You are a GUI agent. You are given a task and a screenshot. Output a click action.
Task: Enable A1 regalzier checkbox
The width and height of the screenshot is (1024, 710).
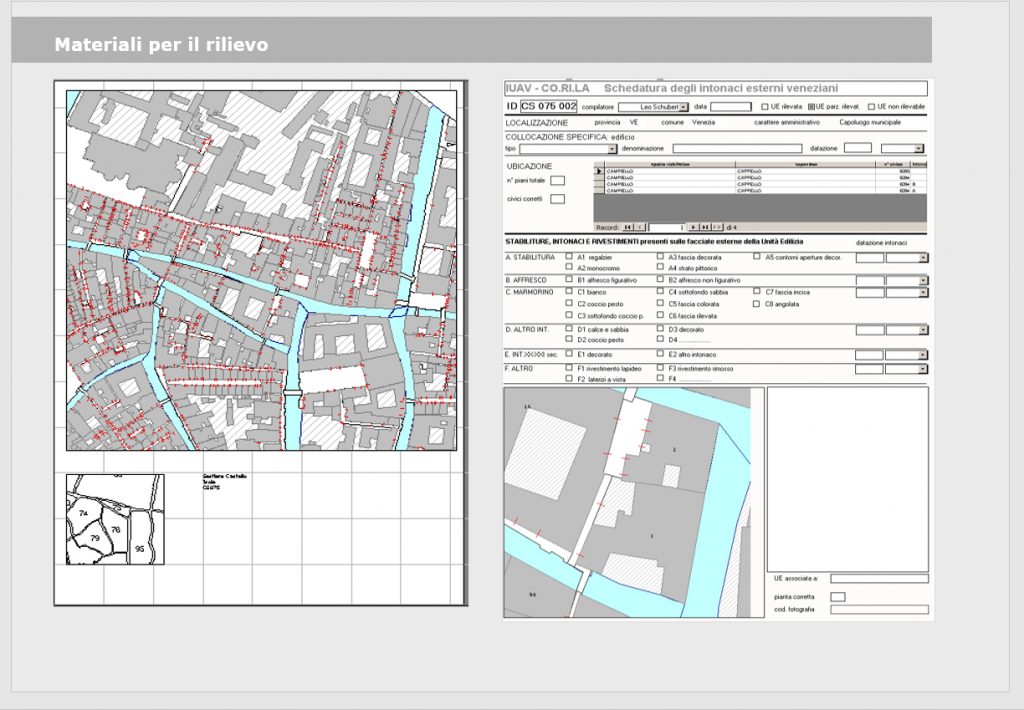click(x=569, y=257)
